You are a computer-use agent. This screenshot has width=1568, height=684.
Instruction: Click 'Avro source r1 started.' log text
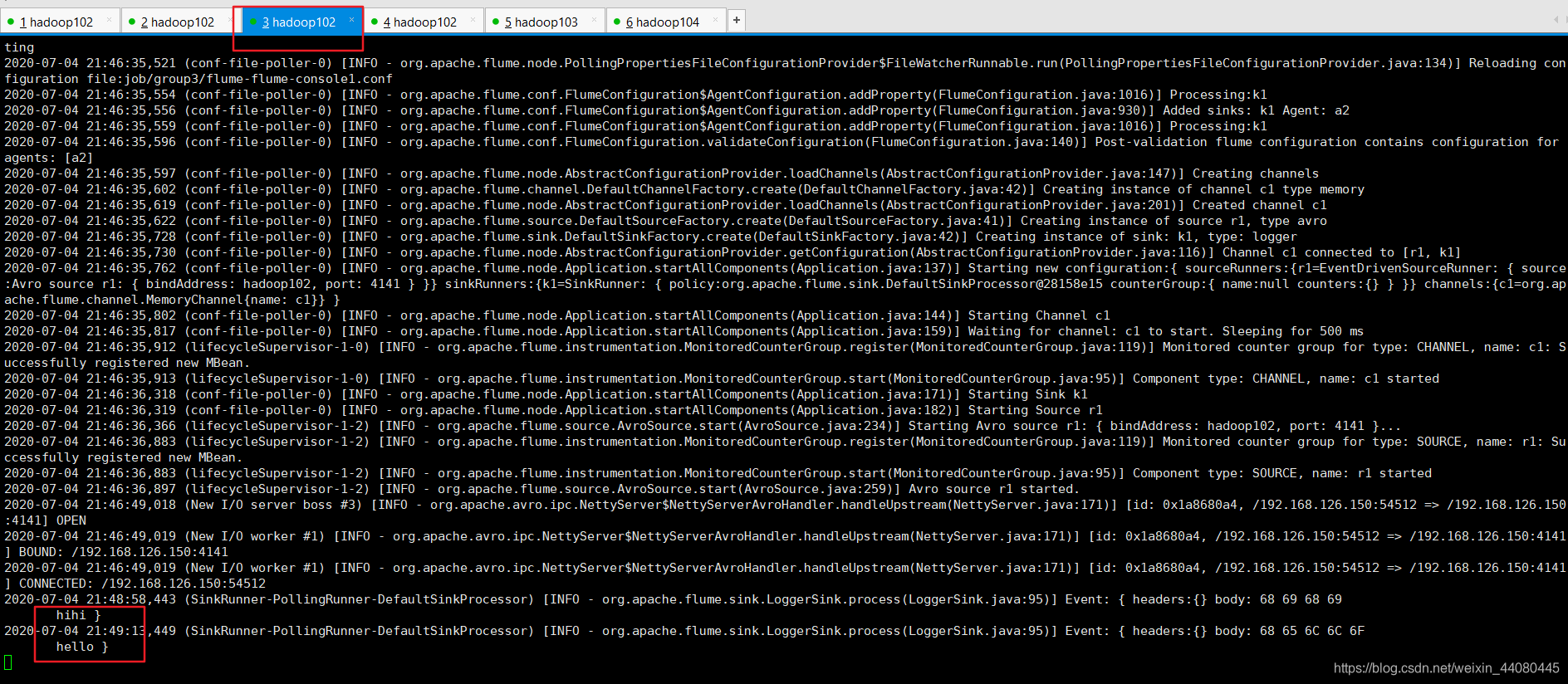coord(994,489)
